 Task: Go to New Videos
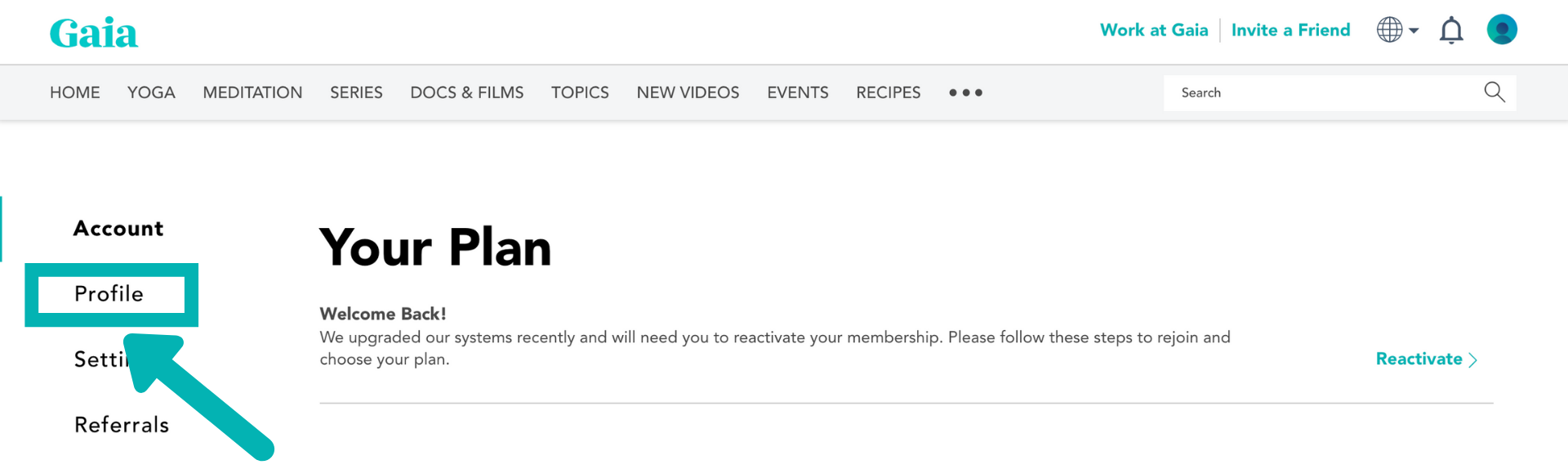[688, 92]
